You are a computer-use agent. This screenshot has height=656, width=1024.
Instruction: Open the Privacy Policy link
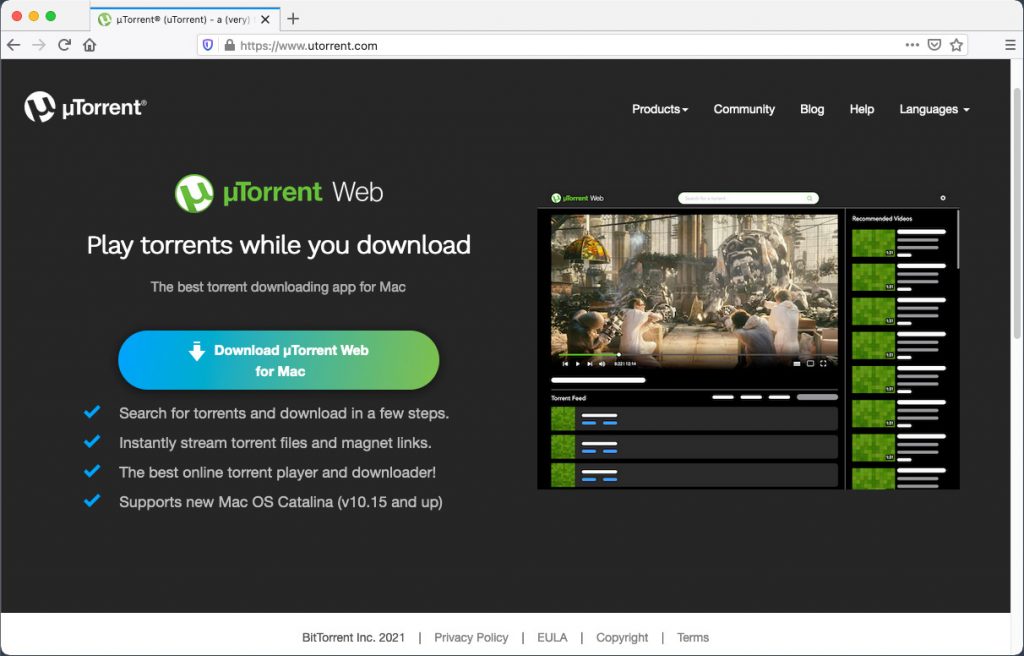471,637
